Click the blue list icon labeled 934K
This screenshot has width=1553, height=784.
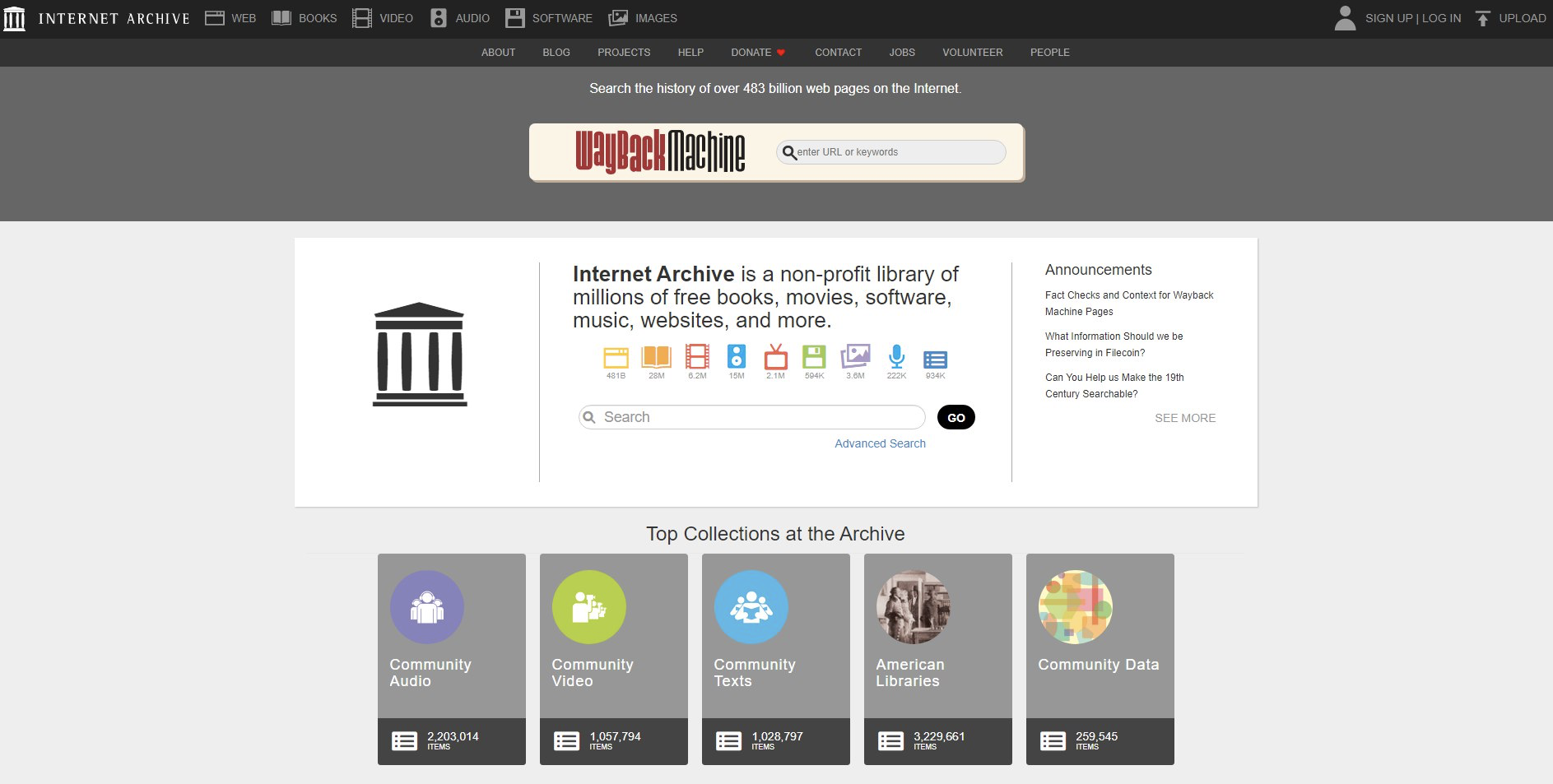point(935,360)
